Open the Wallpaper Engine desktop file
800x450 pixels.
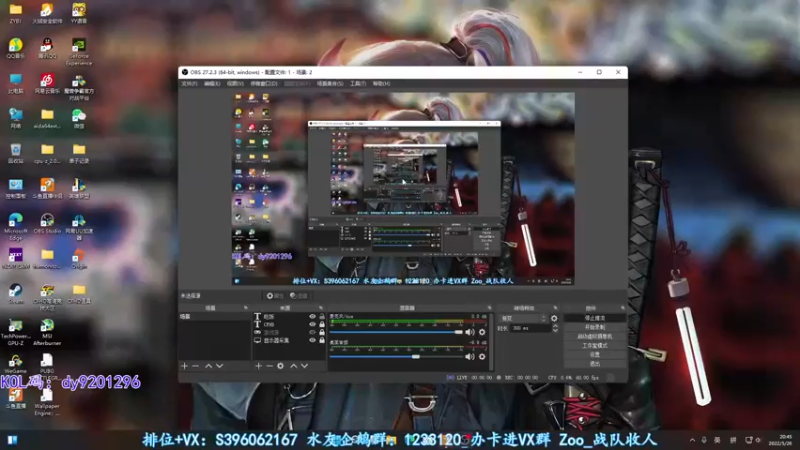pyautogui.click(x=47, y=402)
